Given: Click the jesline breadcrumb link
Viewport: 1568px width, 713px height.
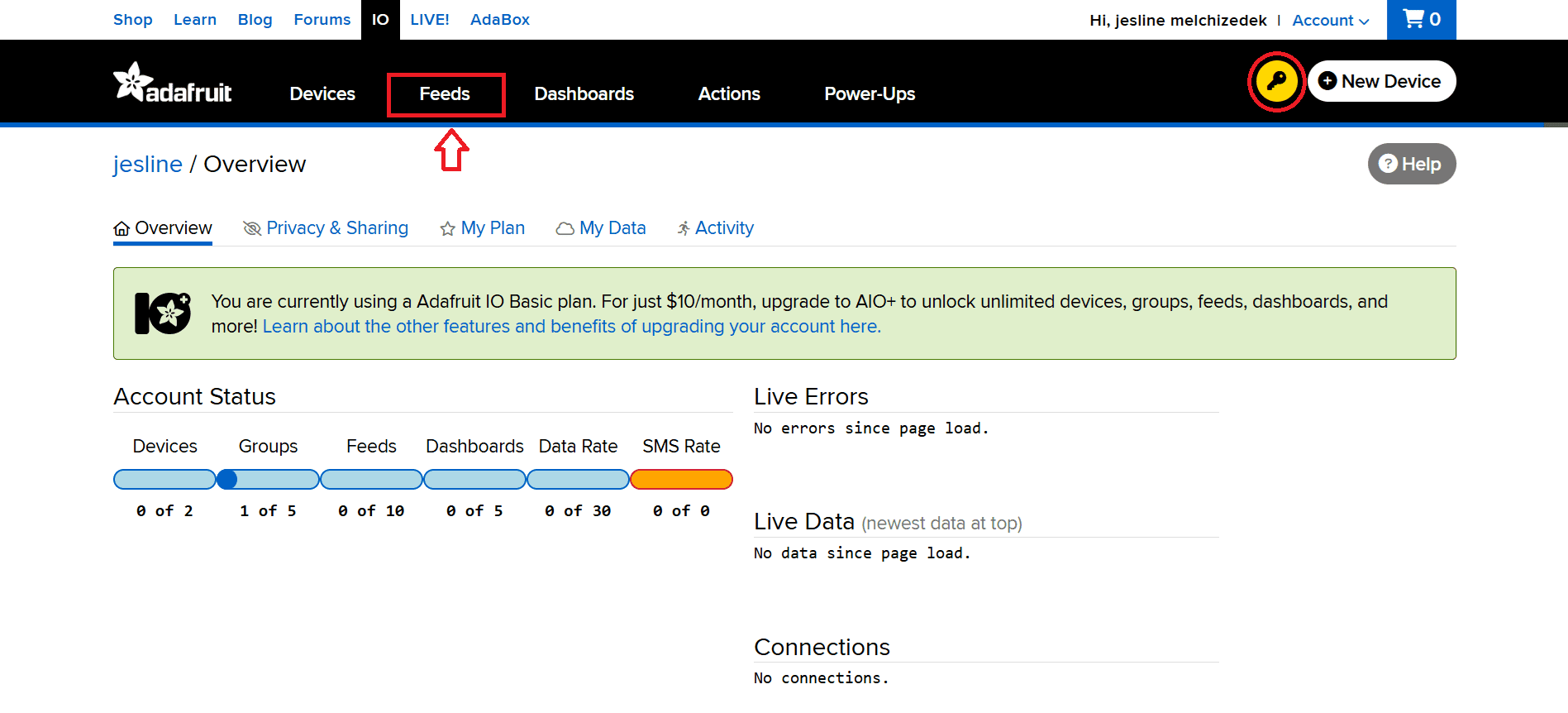Looking at the screenshot, I should pyautogui.click(x=147, y=165).
